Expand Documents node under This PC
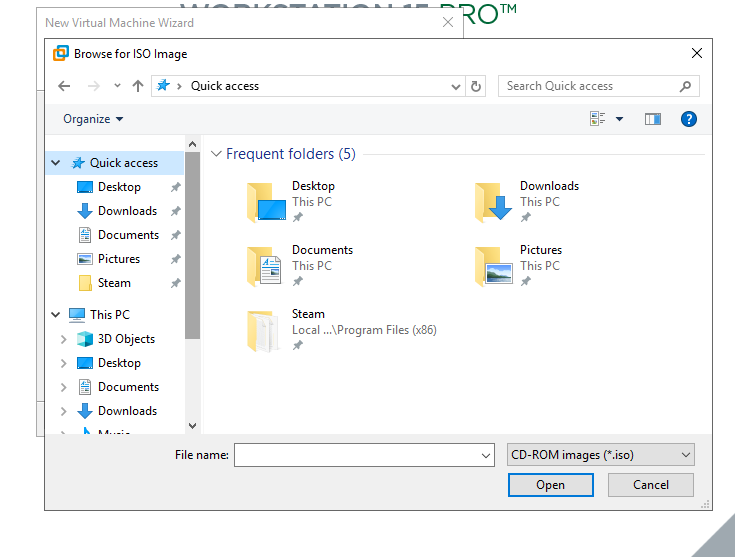Image resolution: width=735 pixels, height=557 pixels. [x=64, y=387]
